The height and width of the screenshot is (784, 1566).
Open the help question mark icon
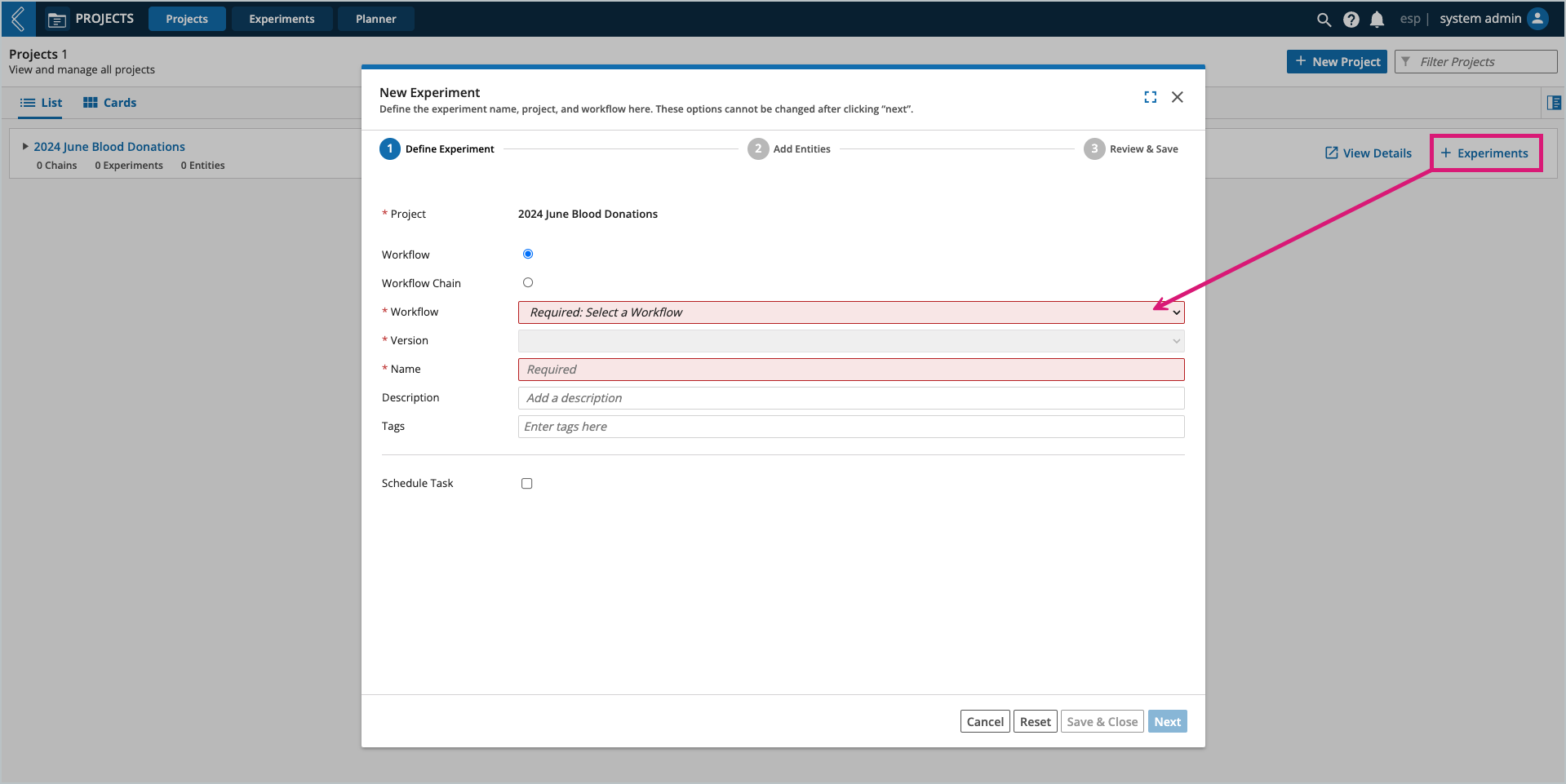(x=1351, y=20)
